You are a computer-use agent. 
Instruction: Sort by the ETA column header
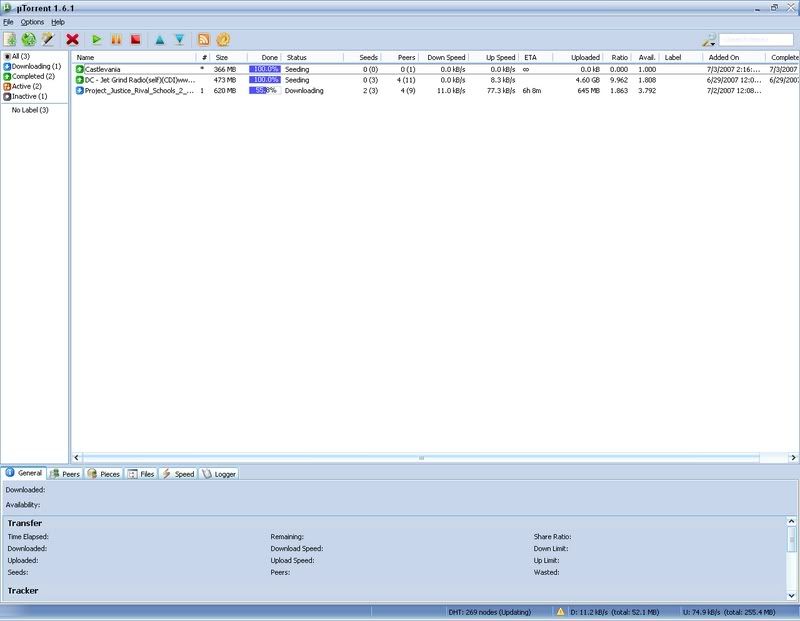[x=536, y=58]
